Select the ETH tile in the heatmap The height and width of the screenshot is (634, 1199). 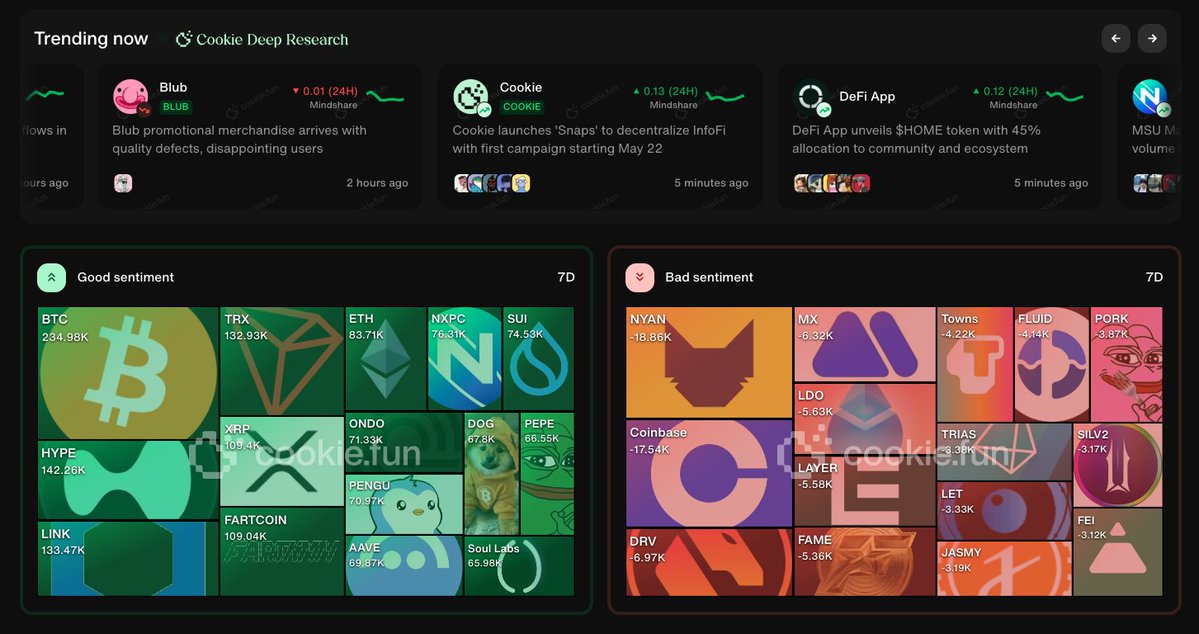point(385,359)
